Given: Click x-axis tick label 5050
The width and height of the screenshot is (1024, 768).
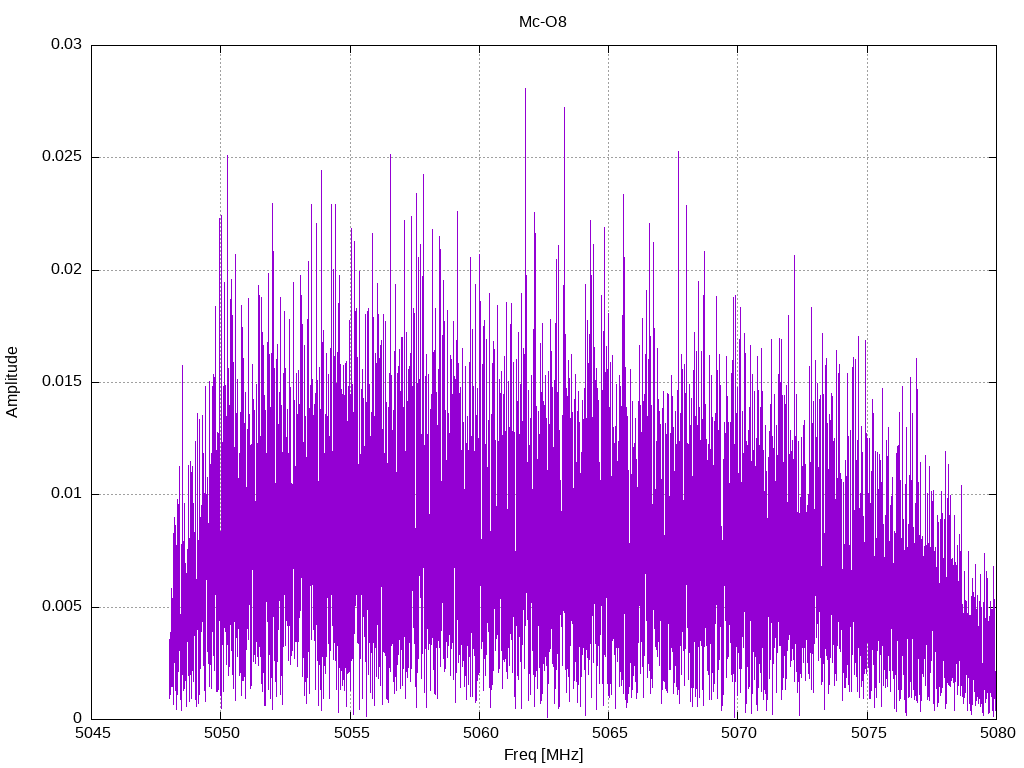Looking at the screenshot, I should pos(221,733).
